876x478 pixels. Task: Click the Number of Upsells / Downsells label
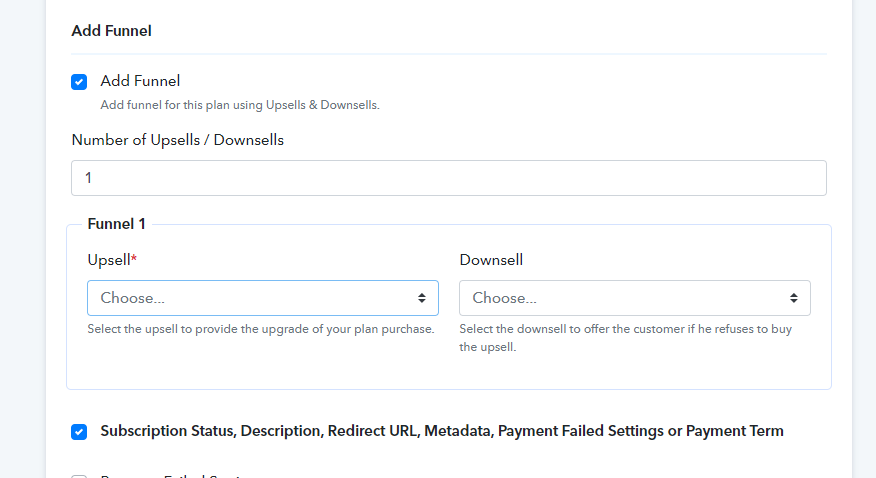click(178, 140)
